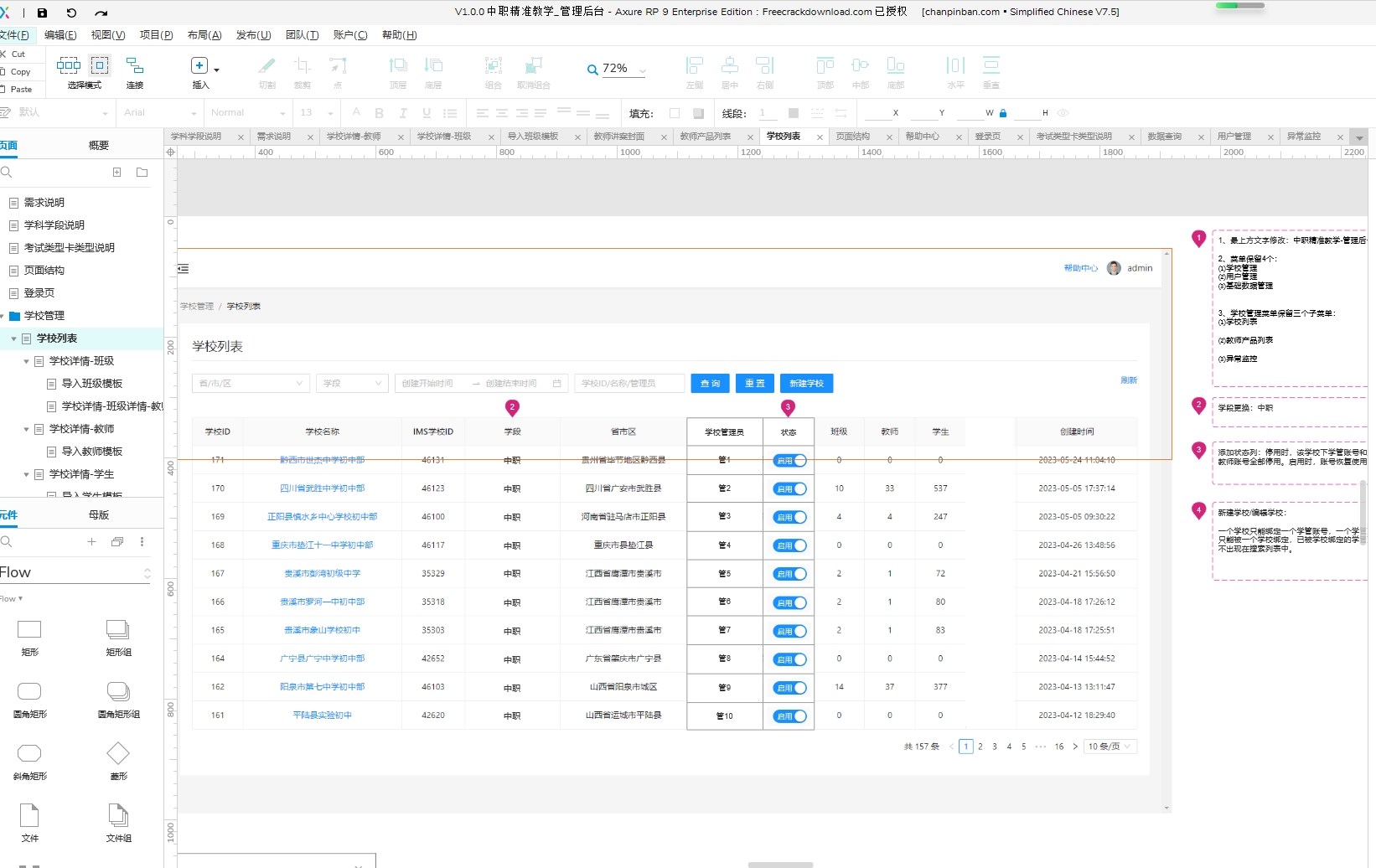Click the Add page icon in pages panel

(117, 172)
